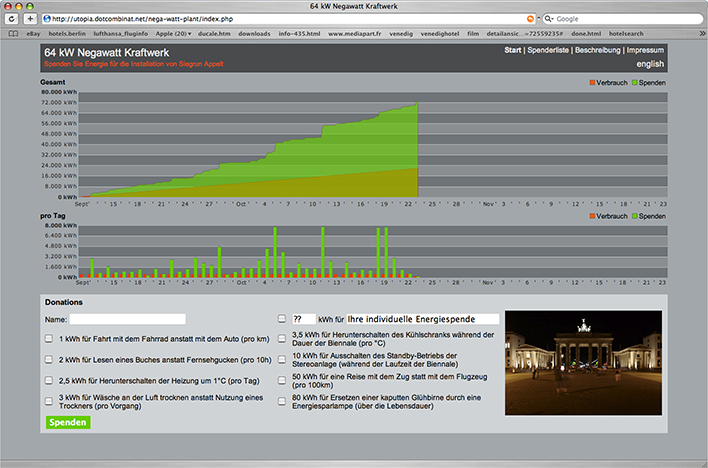Click the orange RSS snapback icon in address bar

tap(530, 19)
